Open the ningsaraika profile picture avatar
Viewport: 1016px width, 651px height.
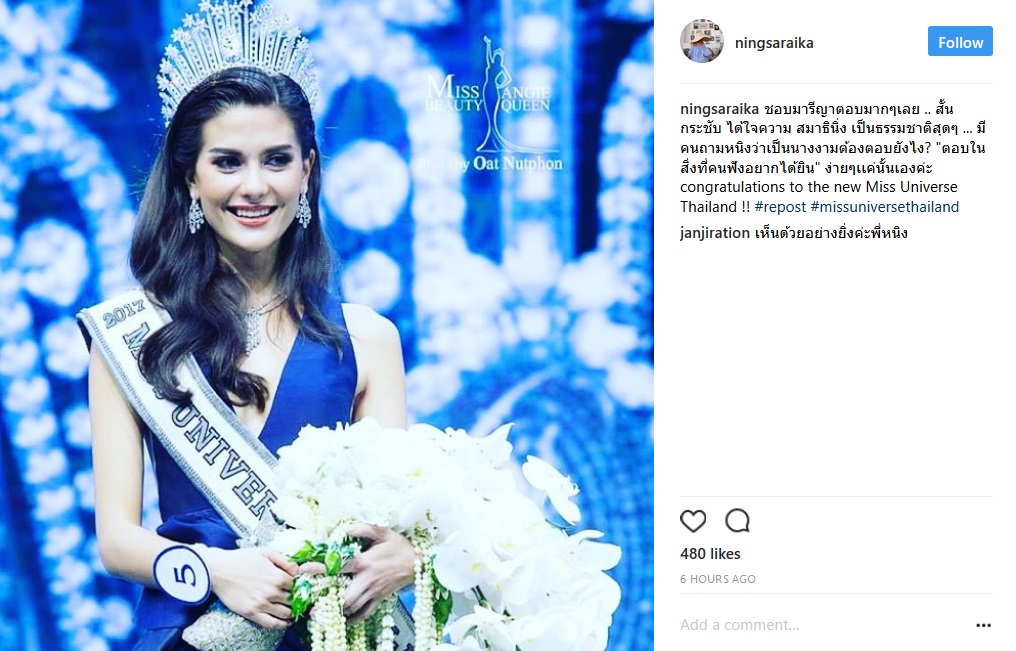point(702,41)
